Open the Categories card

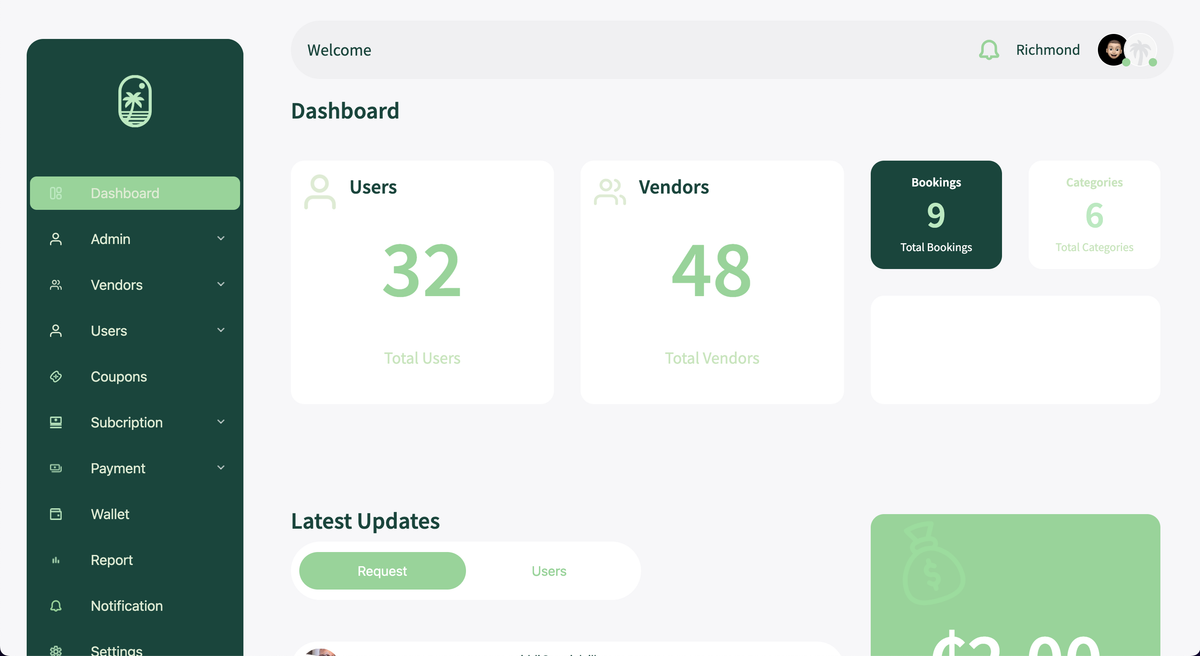pos(1094,215)
